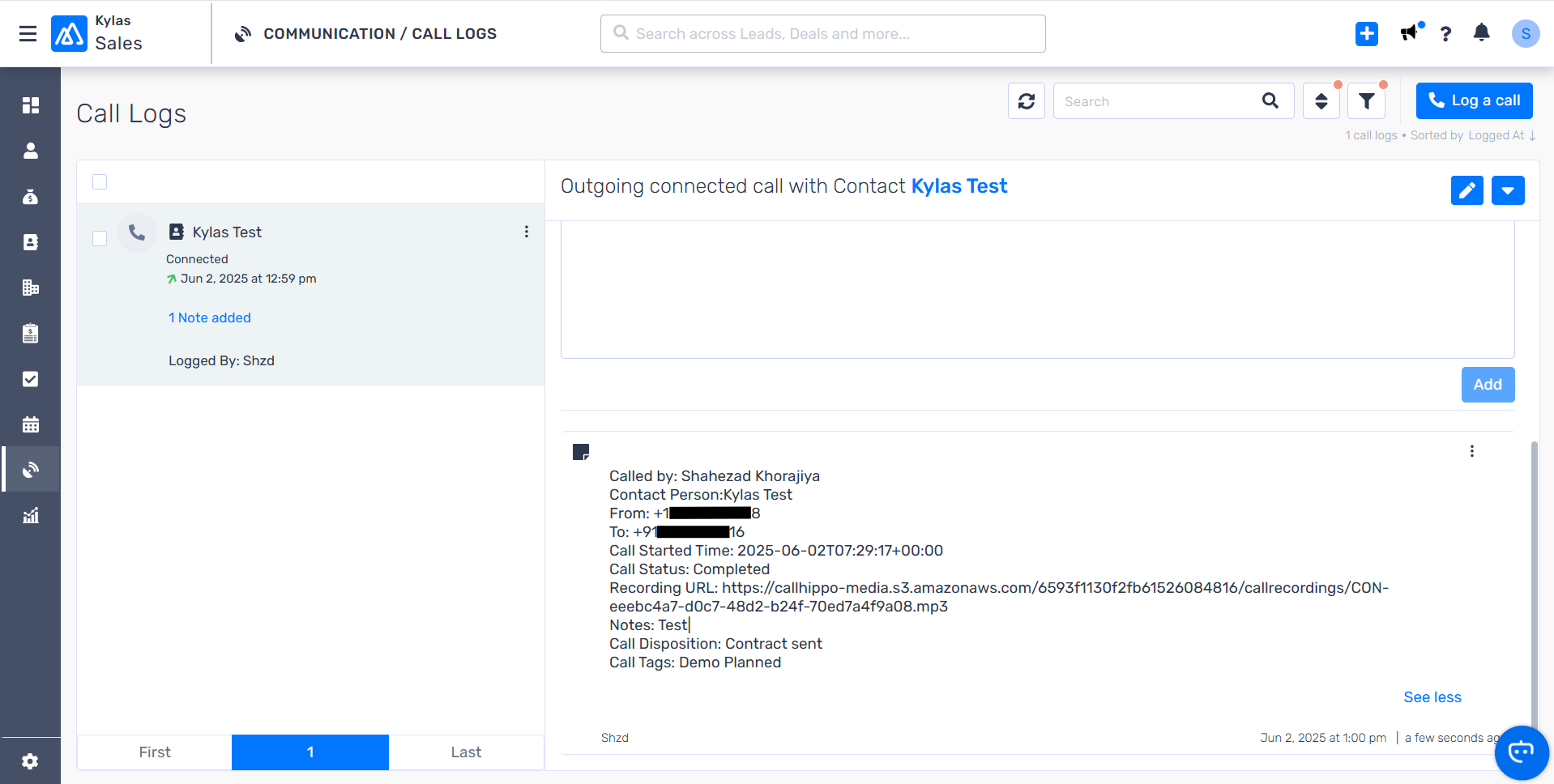Refresh the call logs list
Screen dimensions: 1554x784
tap(1026, 101)
